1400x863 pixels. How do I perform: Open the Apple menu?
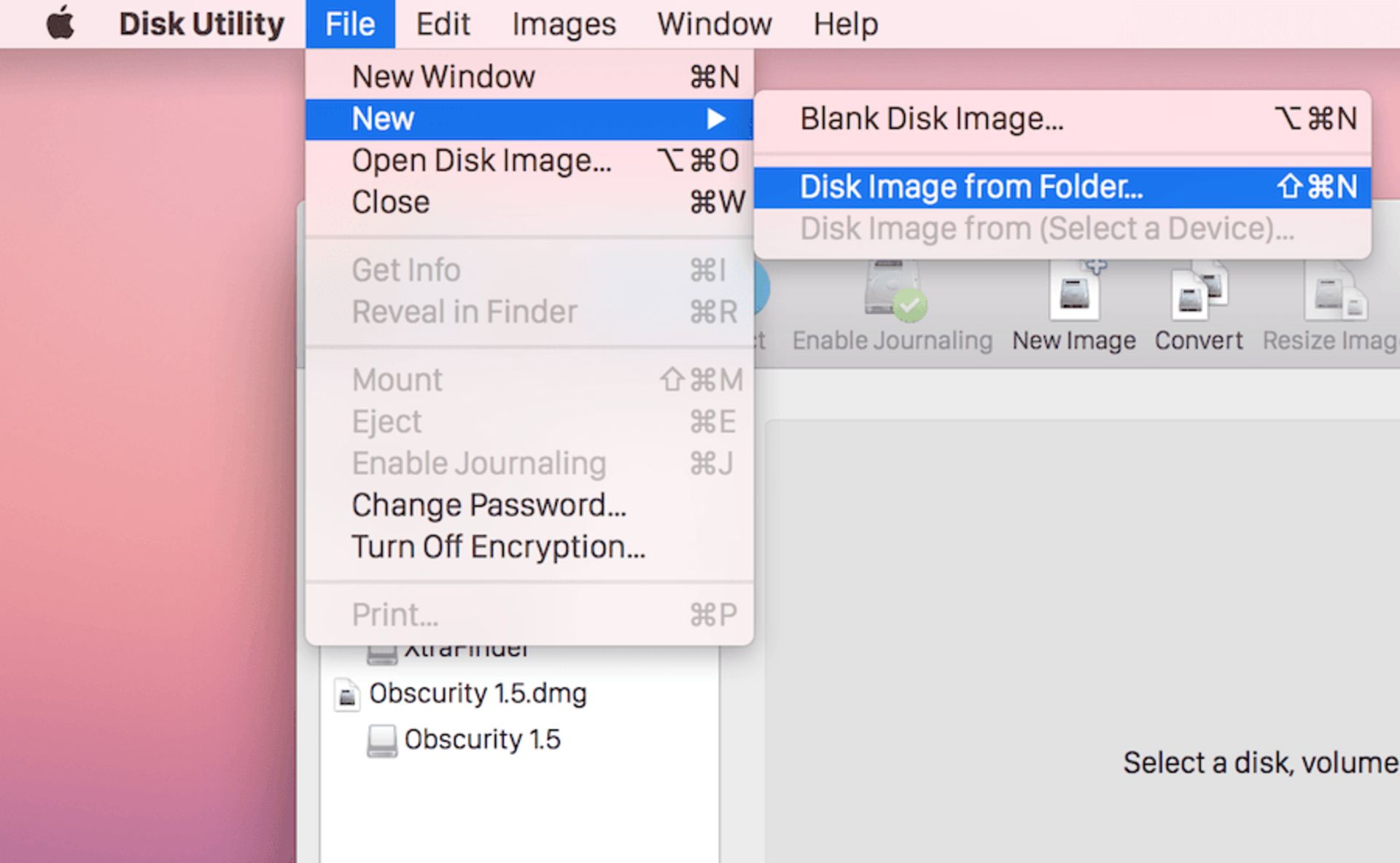pos(61,23)
